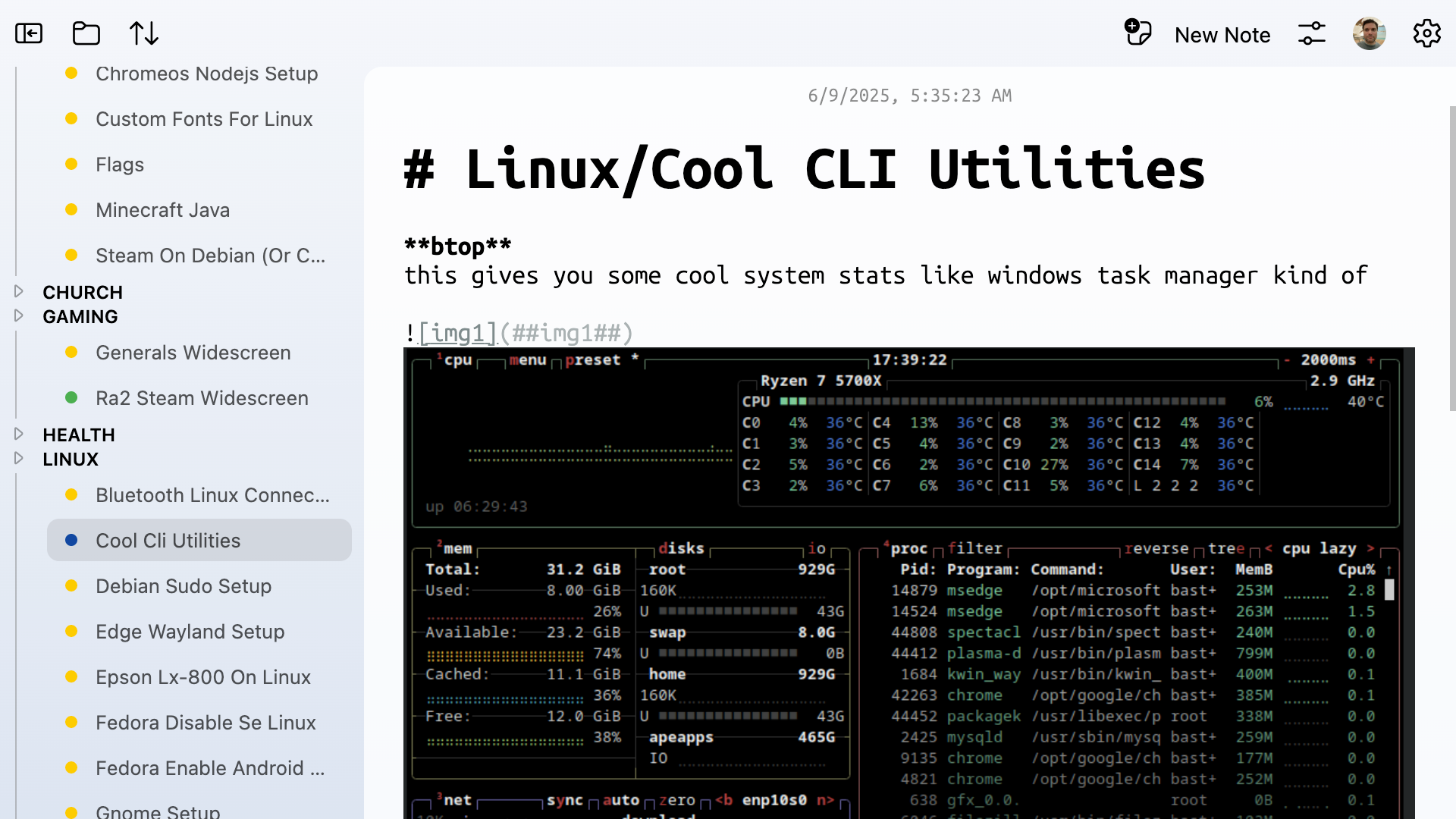
Task: Open the user profile avatar
Action: point(1369,33)
